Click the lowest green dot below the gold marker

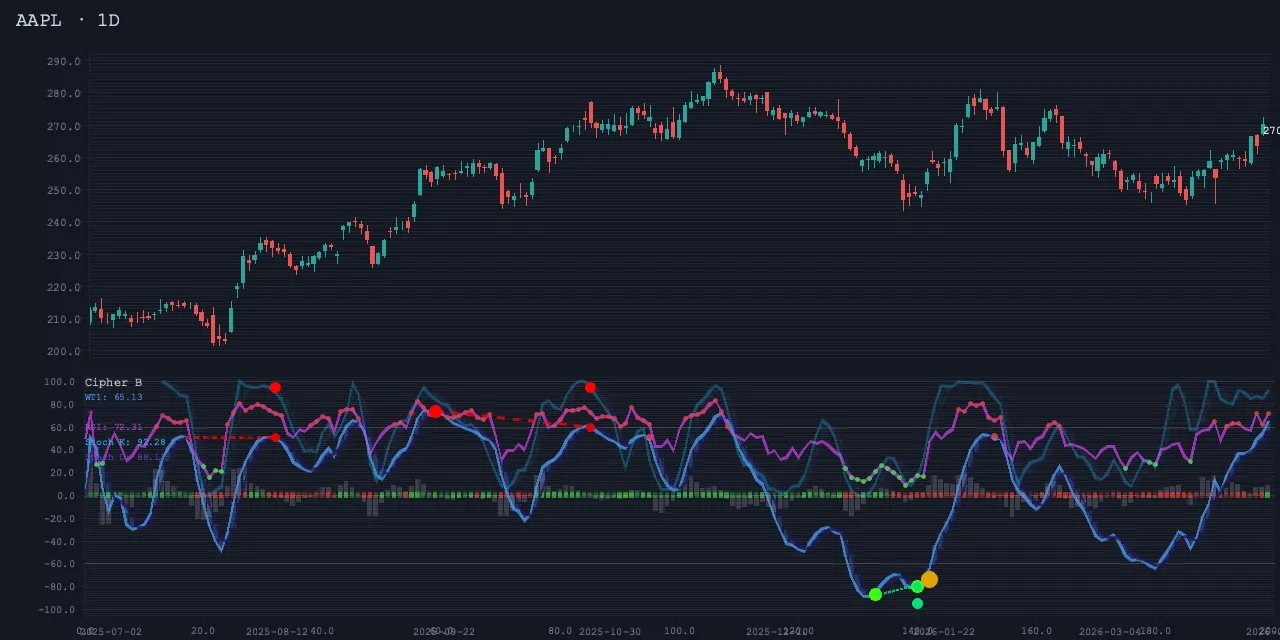click(917, 603)
